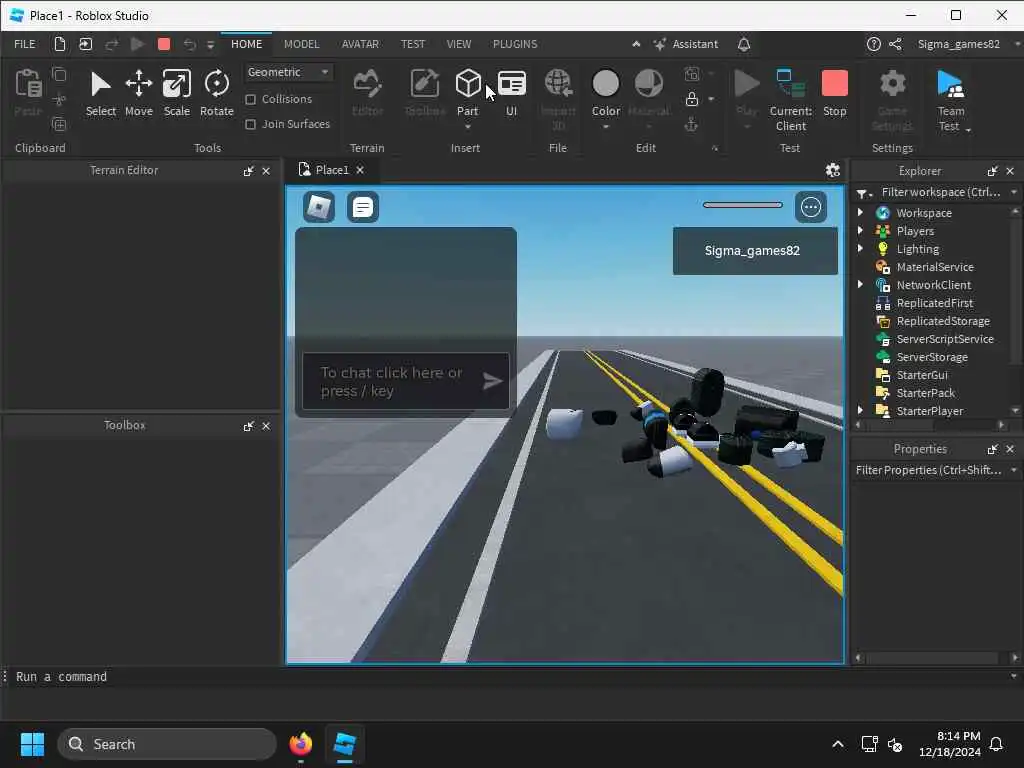Select the Select tool
Image resolution: width=1024 pixels, height=768 pixels.
(101, 93)
